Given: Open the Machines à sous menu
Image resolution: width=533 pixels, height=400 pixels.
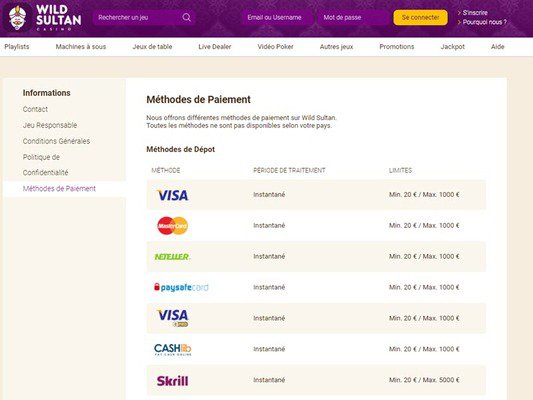Looking at the screenshot, I should [x=81, y=47].
